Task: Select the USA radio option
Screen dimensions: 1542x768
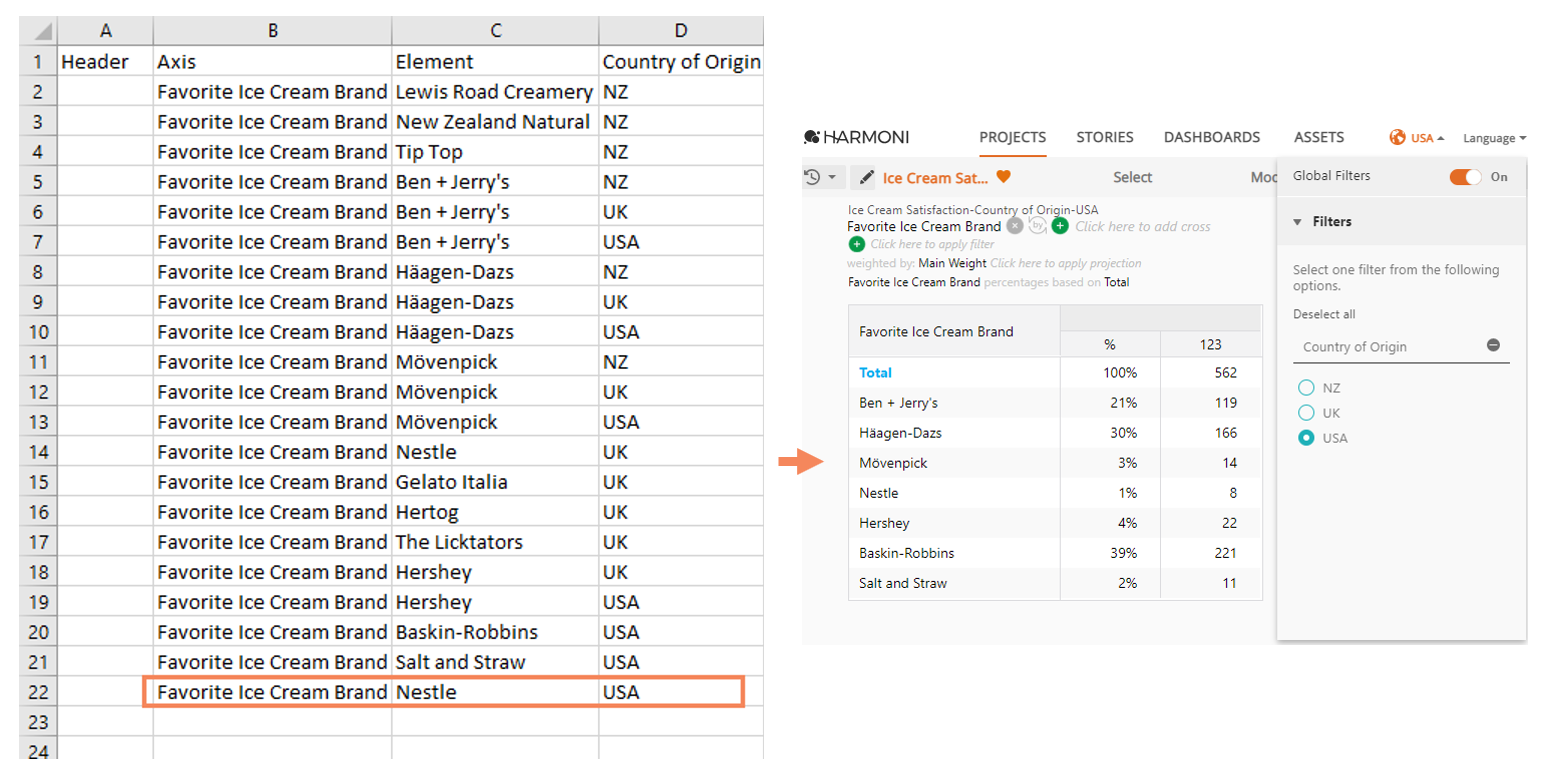Action: [1305, 438]
